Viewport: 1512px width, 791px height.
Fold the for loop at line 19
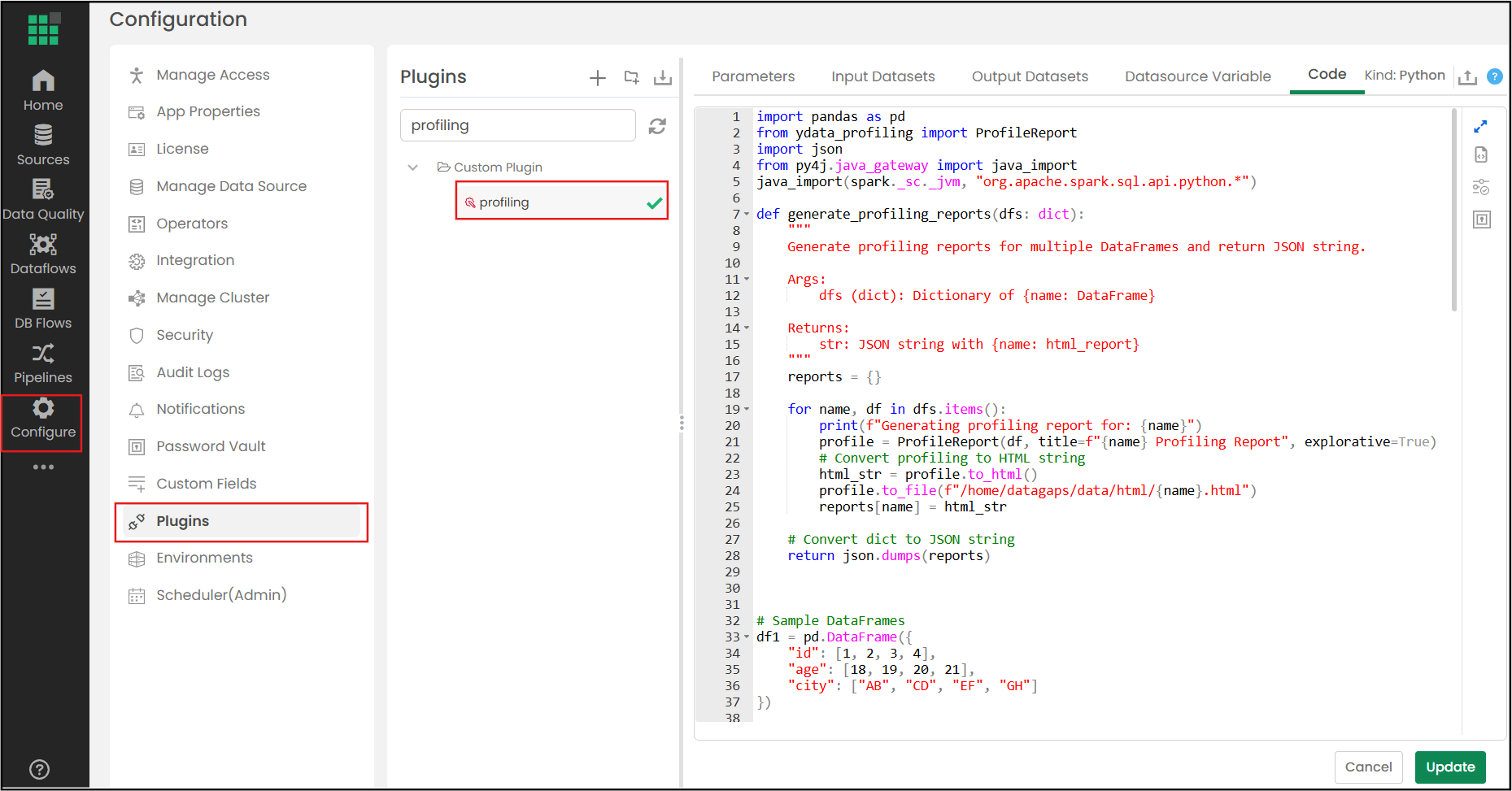[x=747, y=410]
